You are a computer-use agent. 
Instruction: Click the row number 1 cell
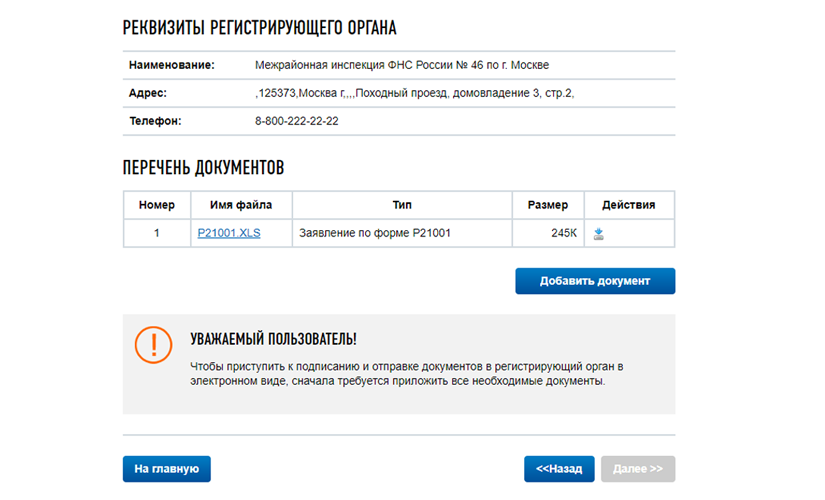(x=157, y=233)
